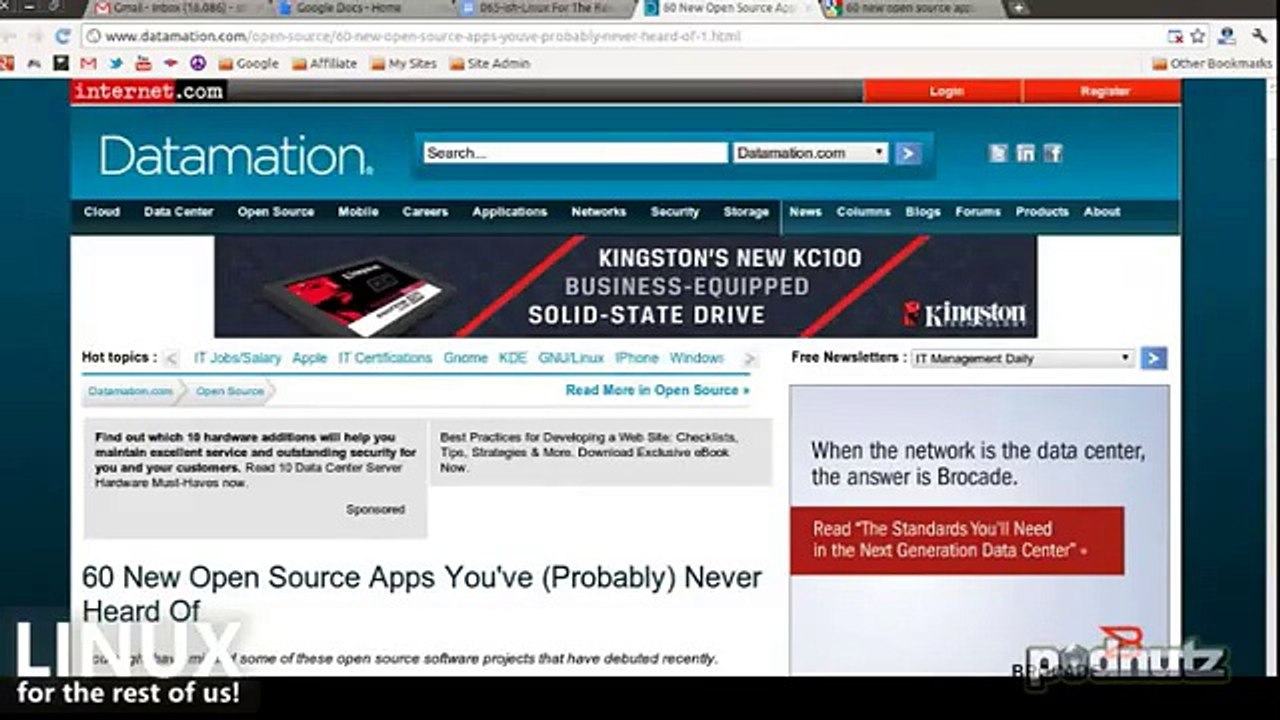The height and width of the screenshot is (720, 1280).
Task: Click the red Register button
Action: (x=1103, y=91)
